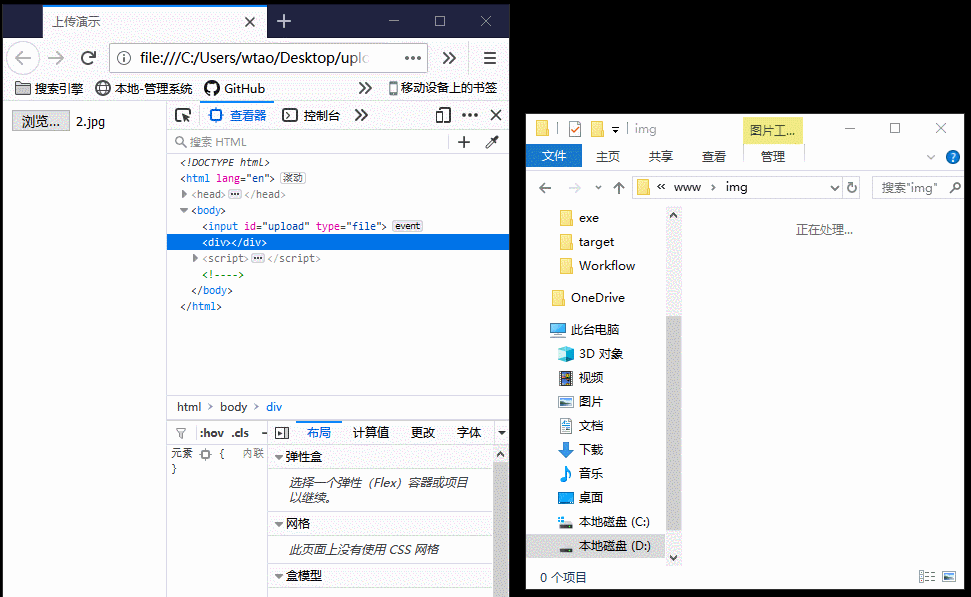971x597 pixels.
Task: Open the 搜索引擎 bookmark folder
Action: point(49,88)
